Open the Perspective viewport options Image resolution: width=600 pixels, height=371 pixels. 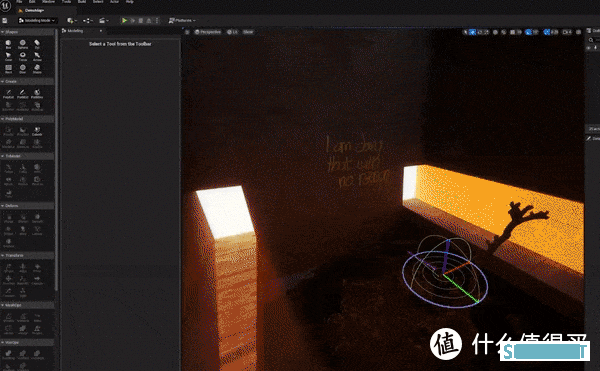tap(208, 32)
